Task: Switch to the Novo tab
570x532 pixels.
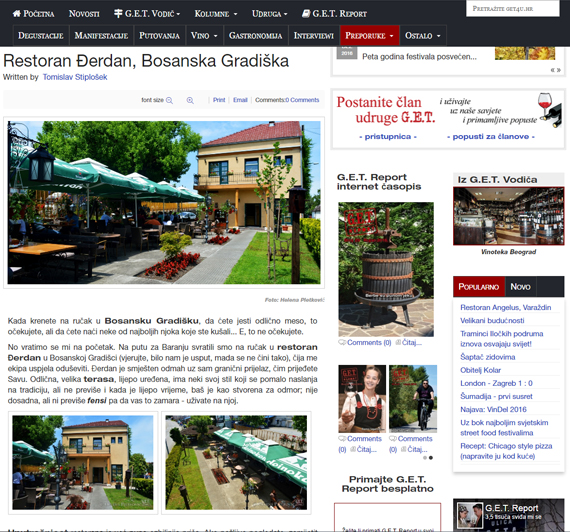Action: point(520,287)
